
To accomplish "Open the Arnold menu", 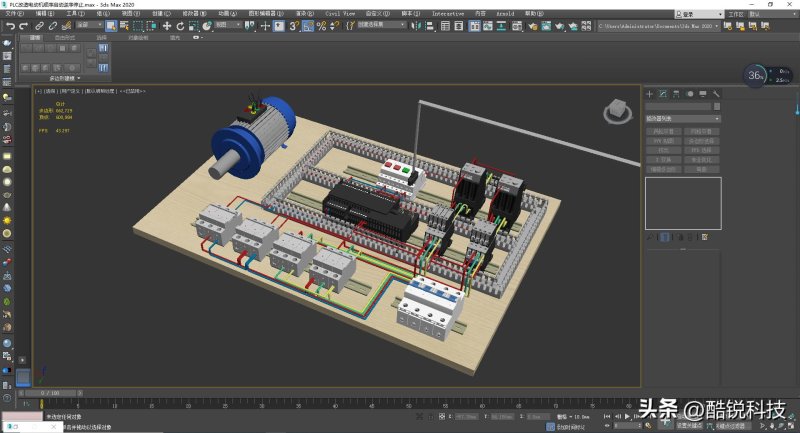I will pos(505,14).
